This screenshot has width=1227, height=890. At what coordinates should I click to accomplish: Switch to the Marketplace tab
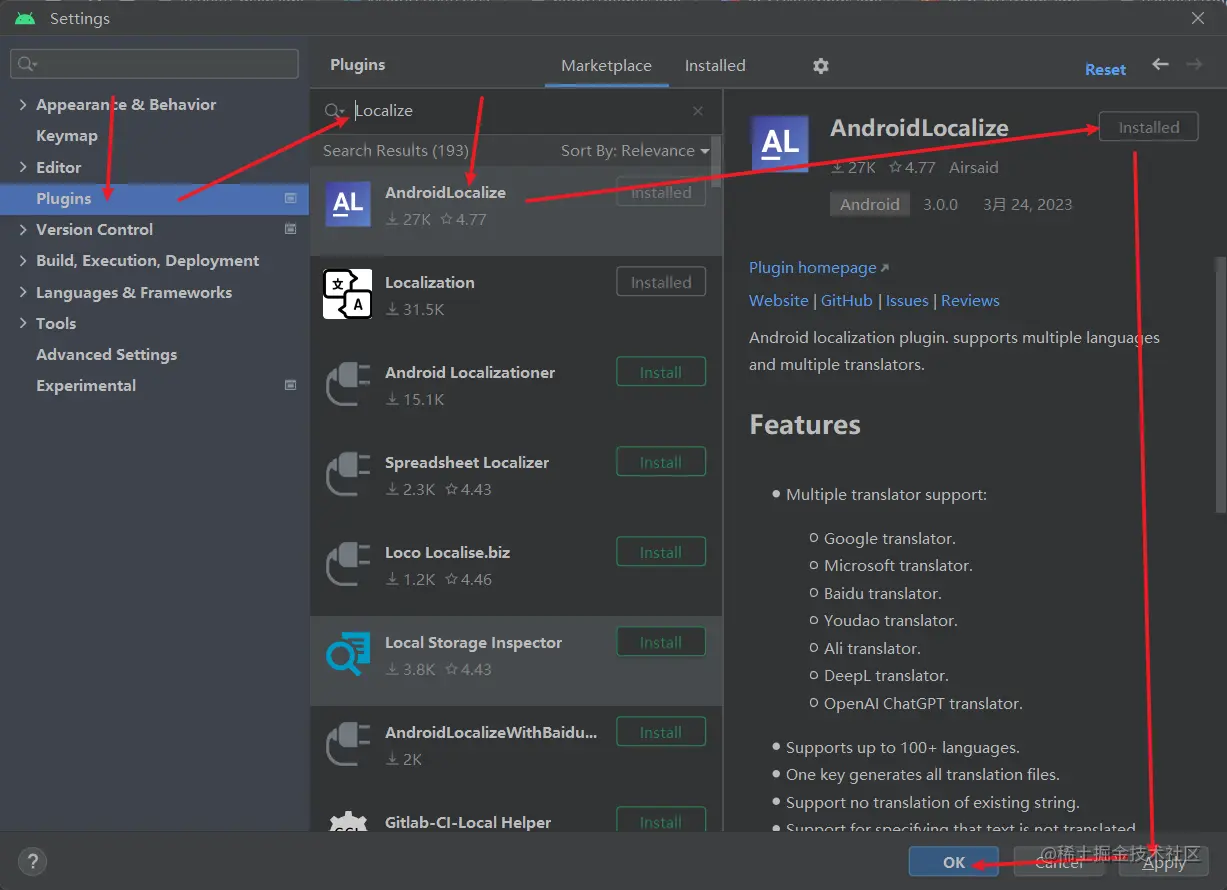coord(606,66)
